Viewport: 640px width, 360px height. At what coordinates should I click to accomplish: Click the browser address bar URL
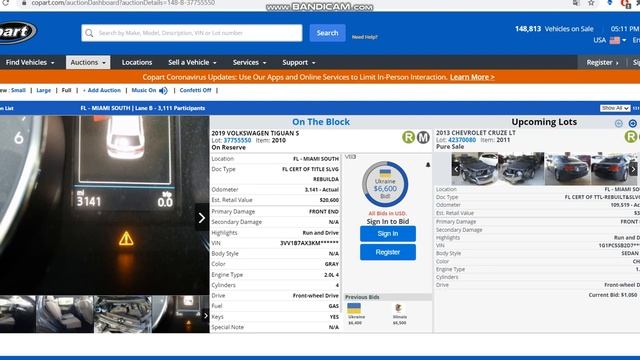click(123, 3)
